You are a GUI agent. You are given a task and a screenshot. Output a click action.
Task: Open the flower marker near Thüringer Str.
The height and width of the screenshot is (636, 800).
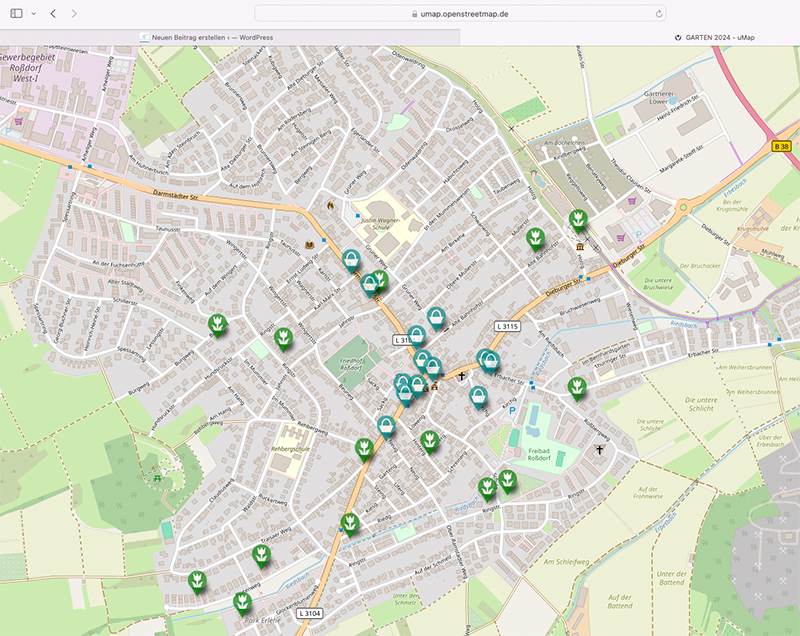[x=577, y=389]
